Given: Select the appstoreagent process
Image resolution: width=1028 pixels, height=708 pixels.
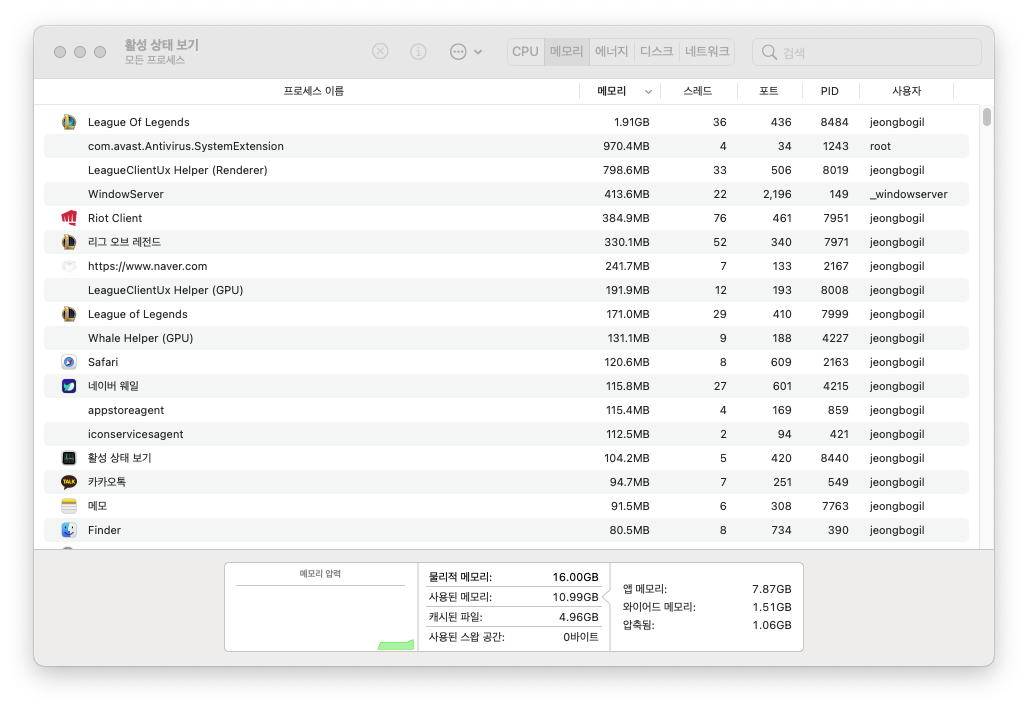Looking at the screenshot, I should pyautogui.click(x=506, y=410).
